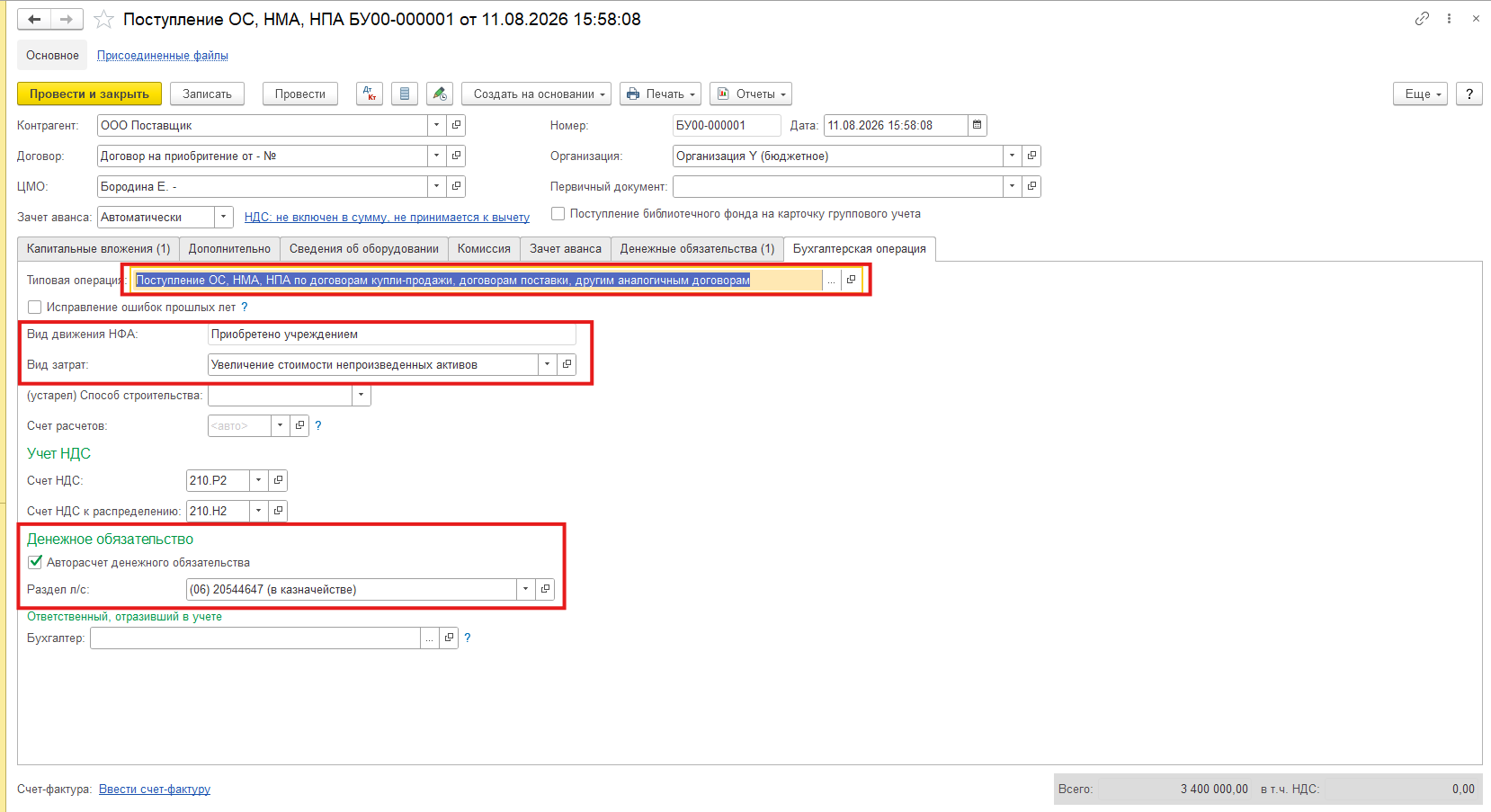Open Контрагент record with open-form icon

(456, 125)
